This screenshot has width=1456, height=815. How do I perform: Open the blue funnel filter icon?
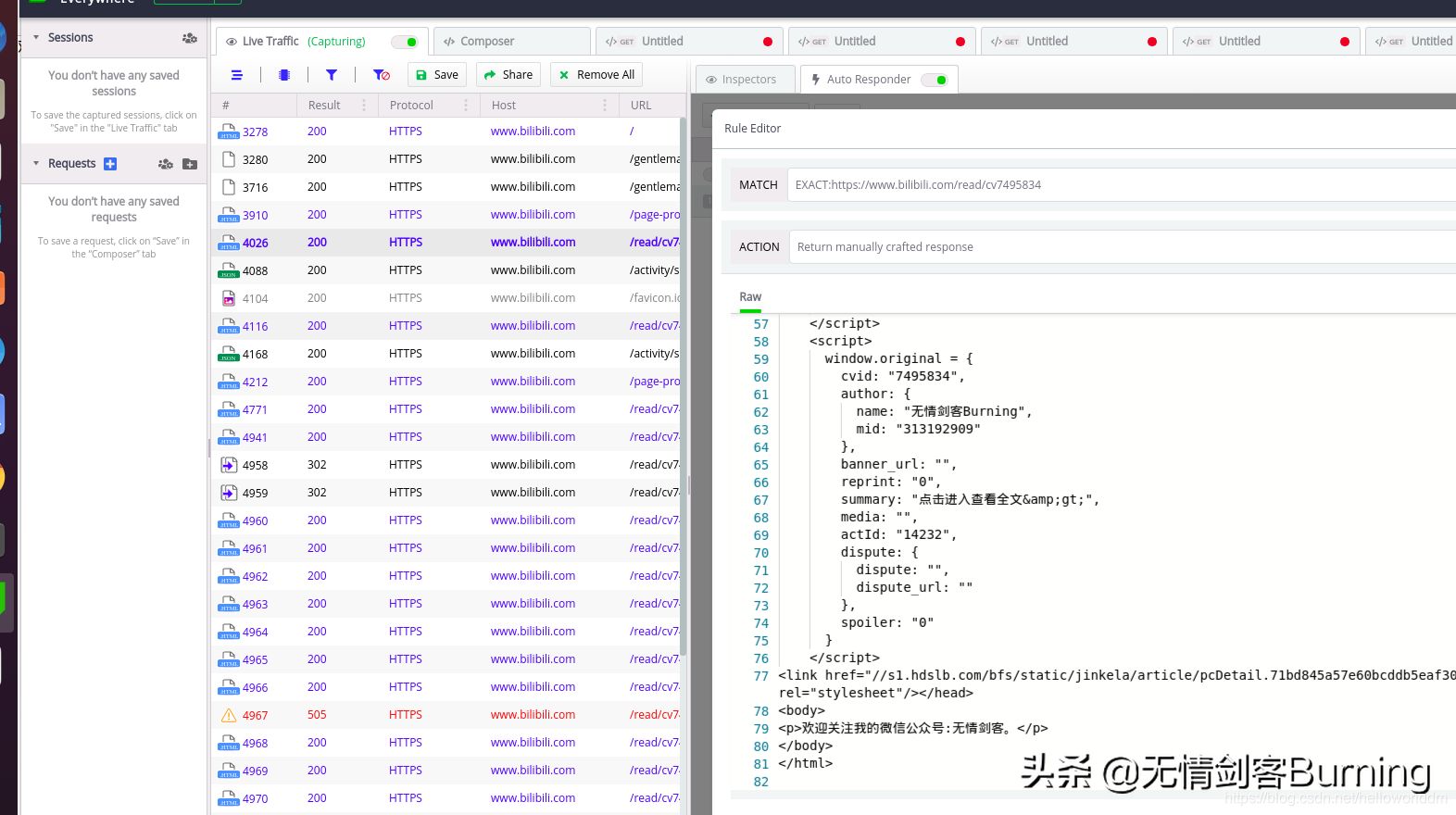[332, 75]
